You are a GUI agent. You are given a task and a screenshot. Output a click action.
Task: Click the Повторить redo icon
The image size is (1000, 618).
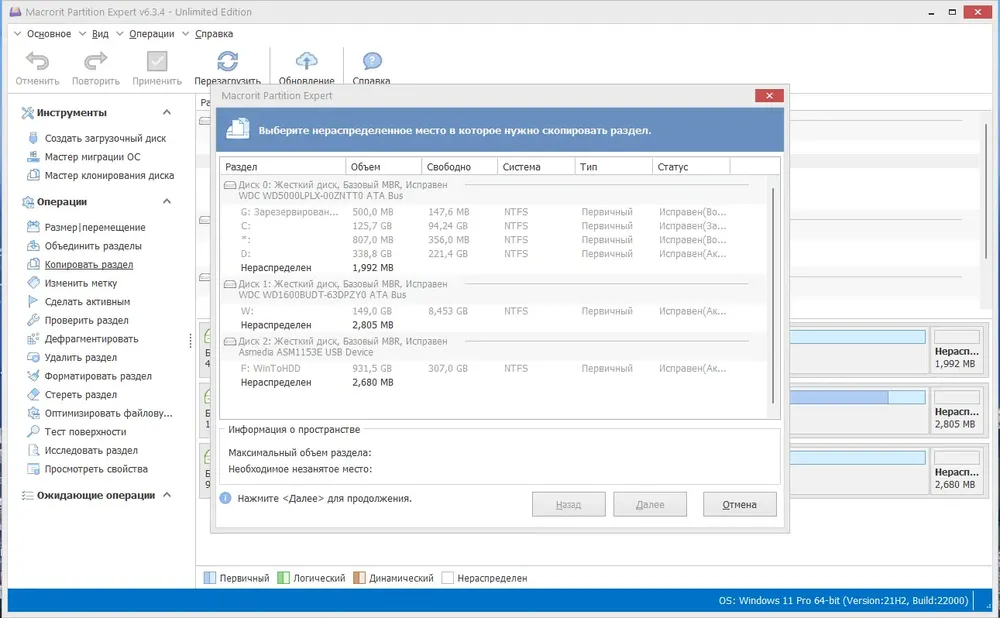[96, 61]
